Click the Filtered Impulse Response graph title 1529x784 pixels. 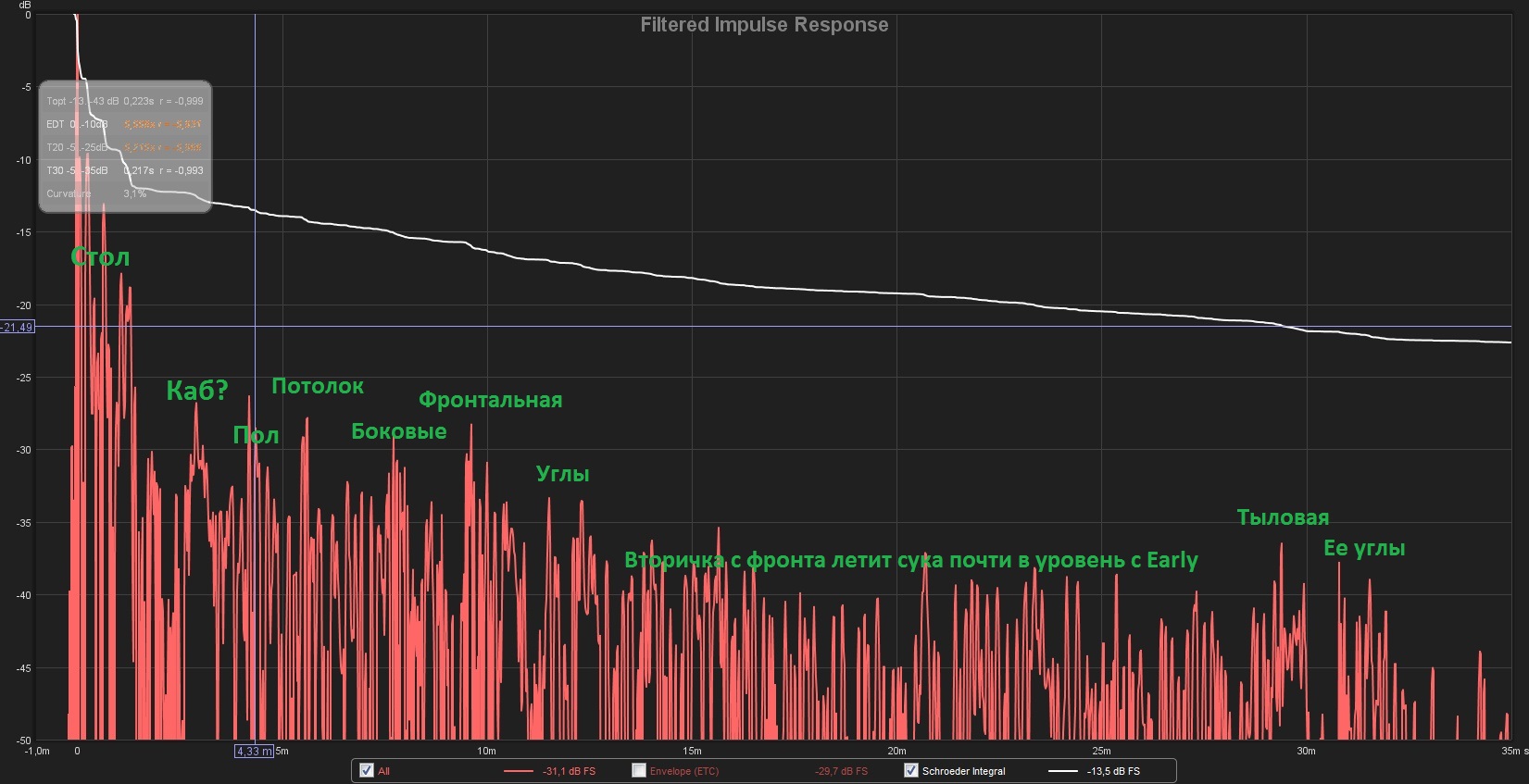pyautogui.click(x=764, y=25)
